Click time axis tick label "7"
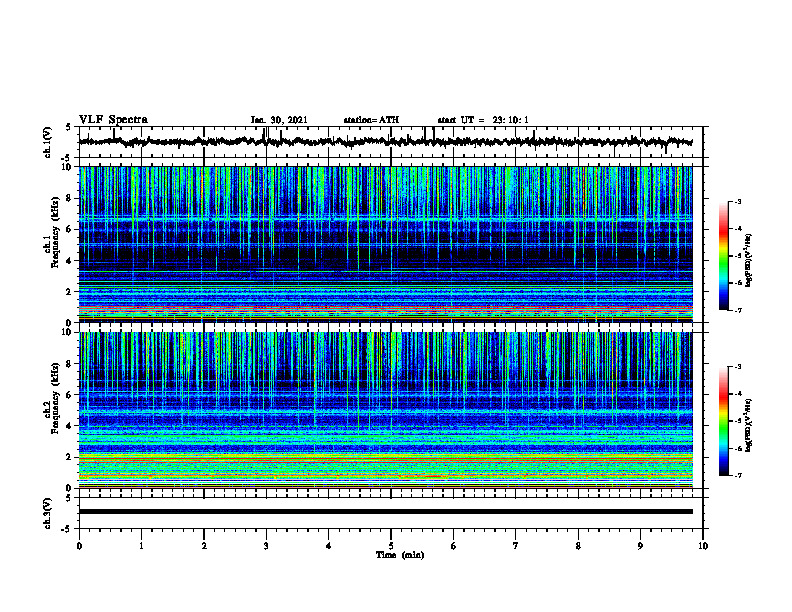This screenshot has width=792, height=612. click(516, 546)
